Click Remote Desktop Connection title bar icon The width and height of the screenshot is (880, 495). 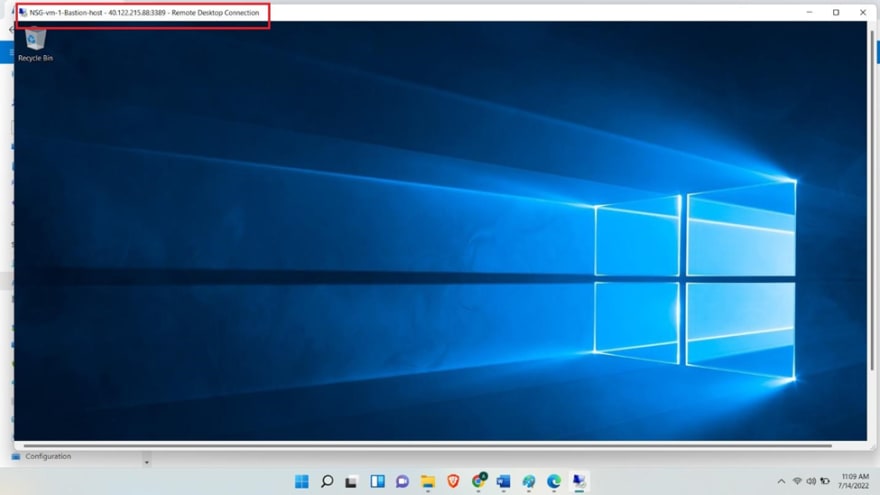23,12
